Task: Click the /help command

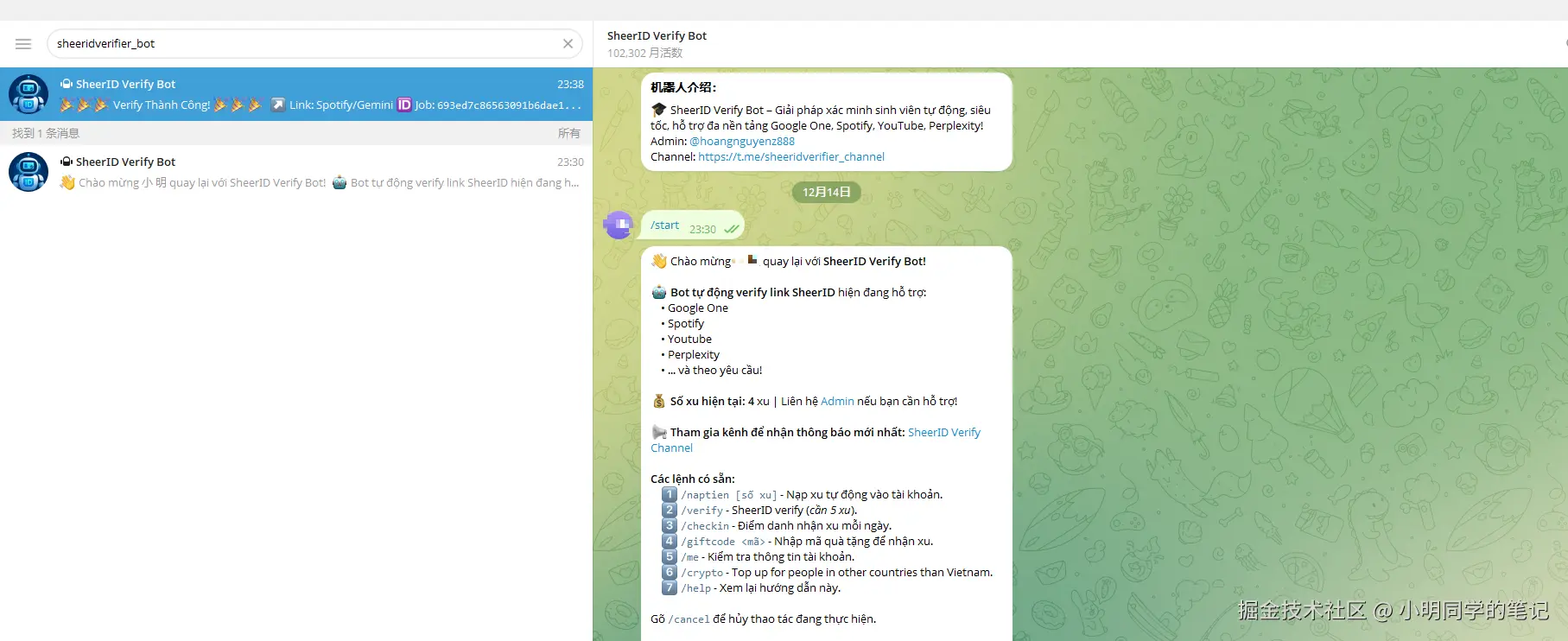Action: 695,588
